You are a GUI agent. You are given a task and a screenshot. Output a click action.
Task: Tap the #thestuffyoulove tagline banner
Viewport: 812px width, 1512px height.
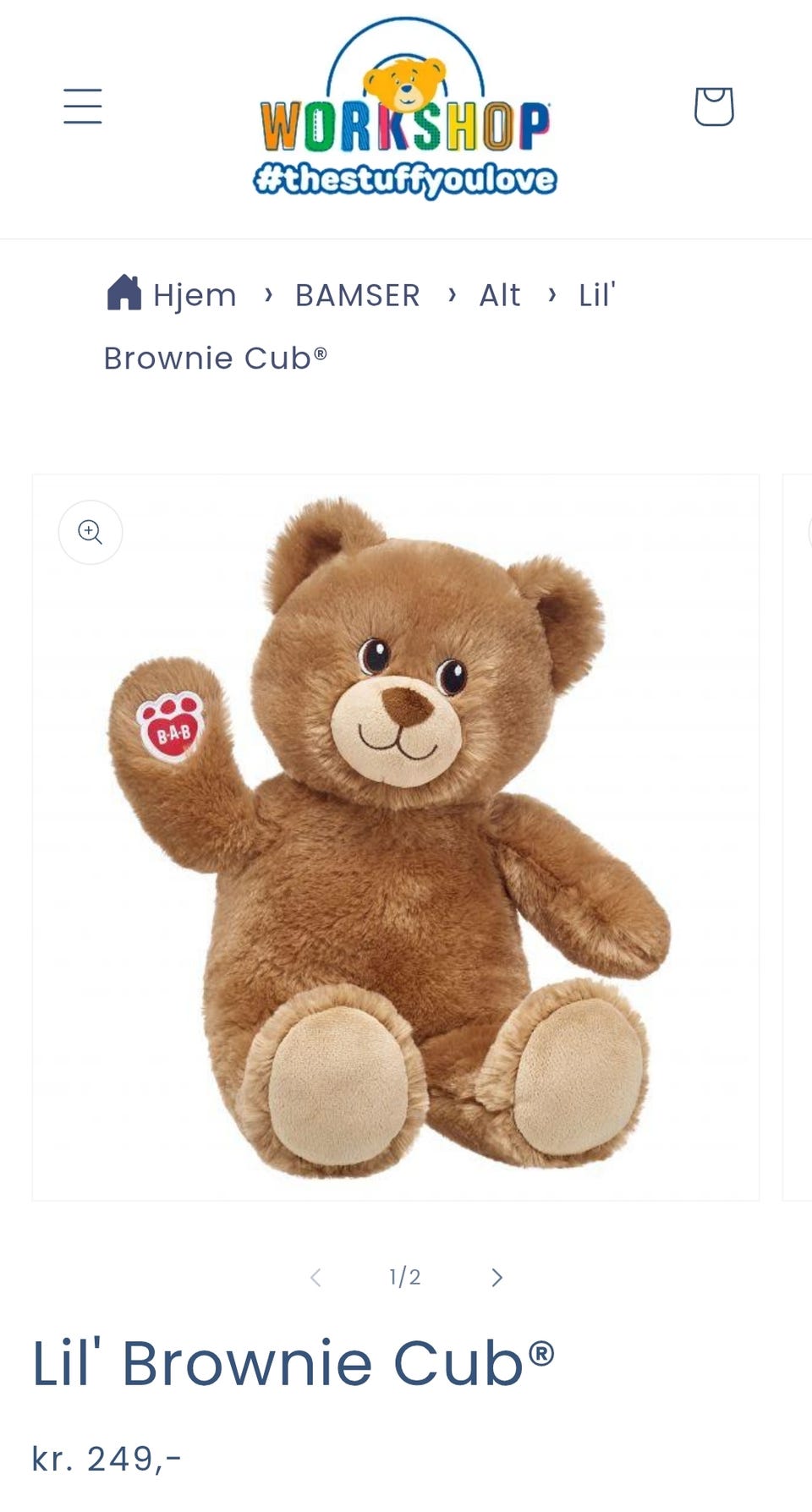pos(405,178)
